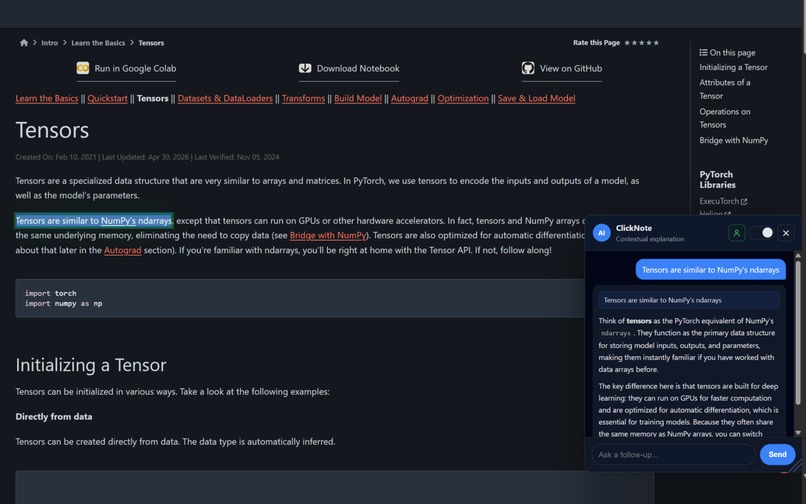The height and width of the screenshot is (504, 806).
Task: Open the Optimization tutorial
Action: 463,98
